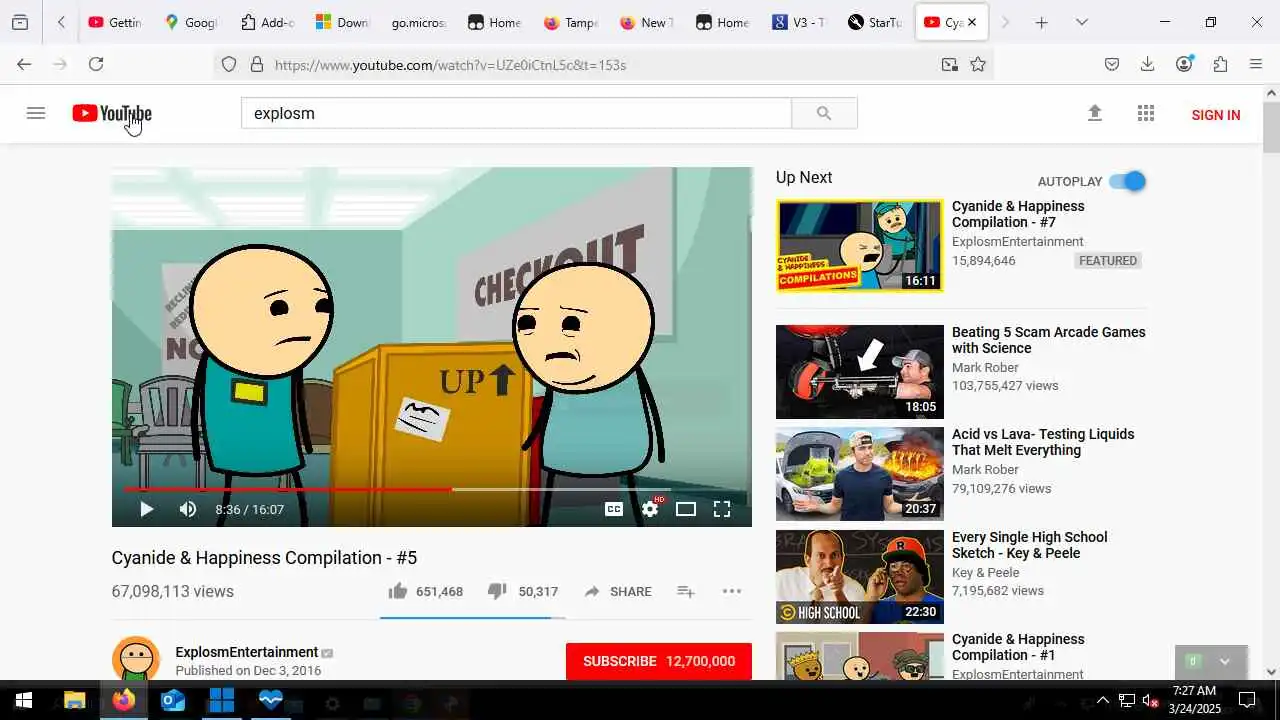
Task: Click the magnifier search button
Action: tap(824, 113)
